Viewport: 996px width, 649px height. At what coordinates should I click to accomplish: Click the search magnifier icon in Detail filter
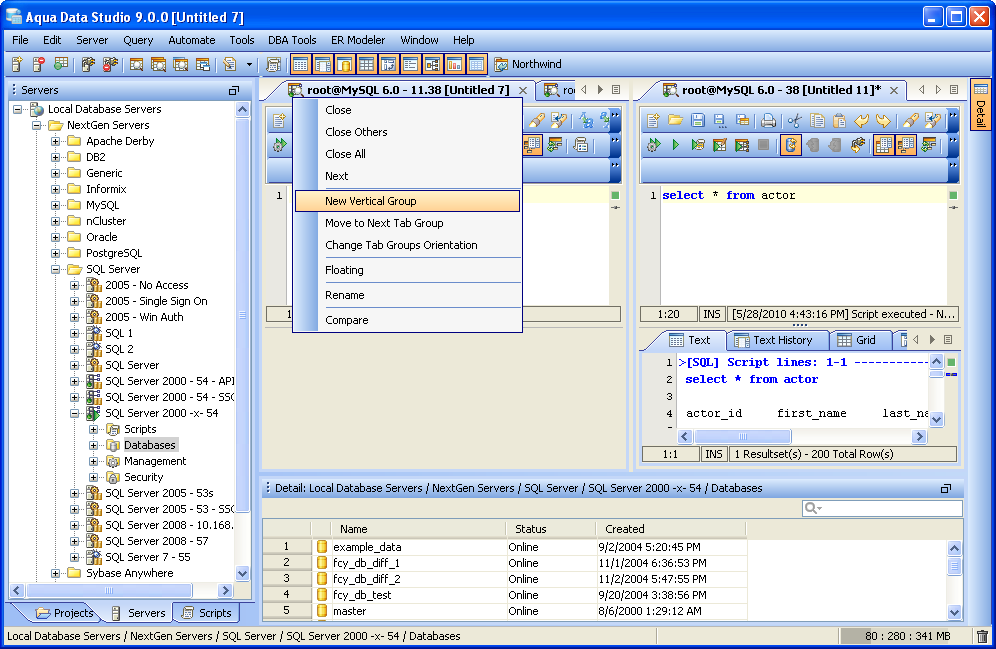[x=811, y=508]
